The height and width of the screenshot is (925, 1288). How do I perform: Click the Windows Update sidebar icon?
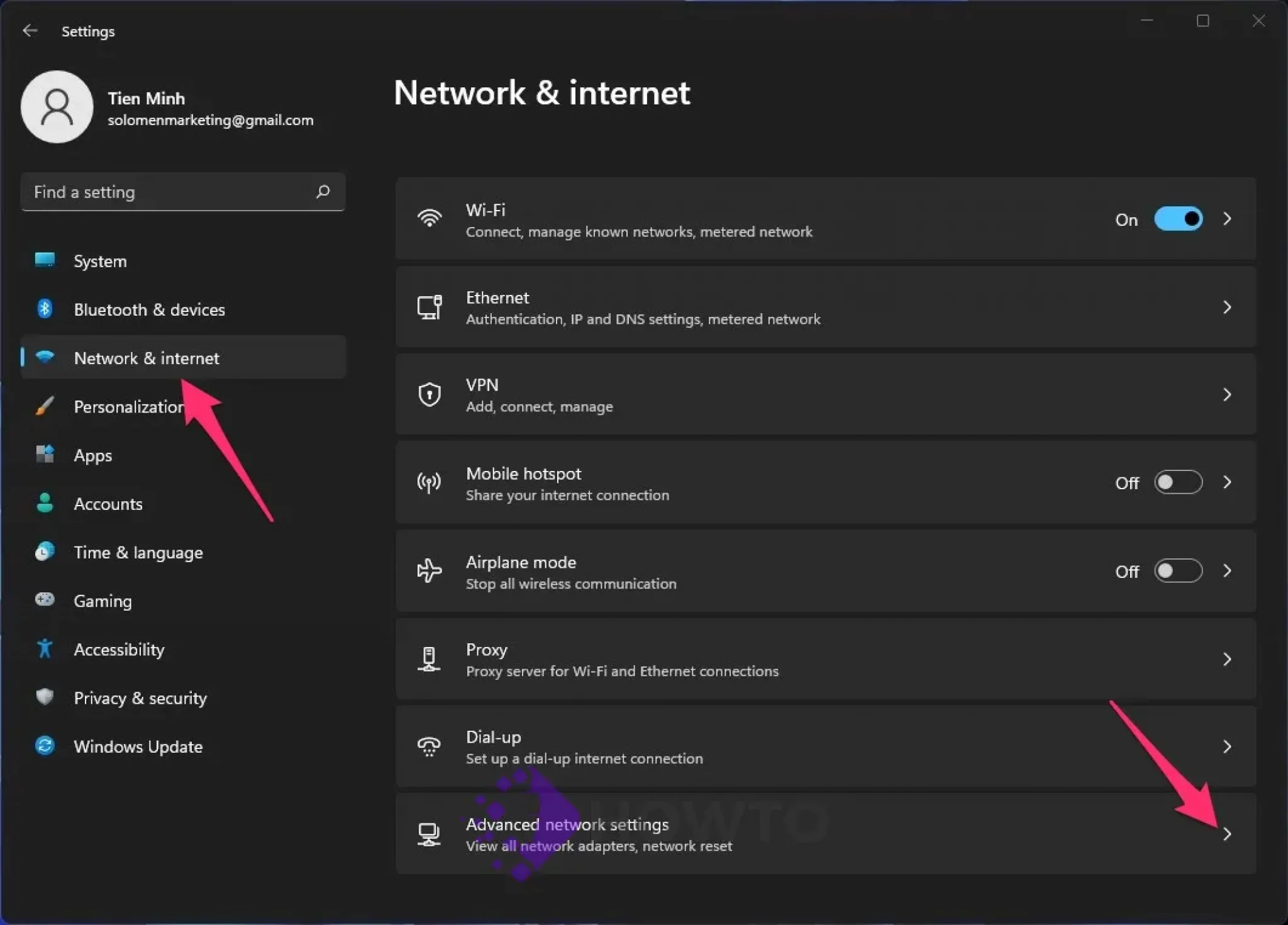(45, 746)
